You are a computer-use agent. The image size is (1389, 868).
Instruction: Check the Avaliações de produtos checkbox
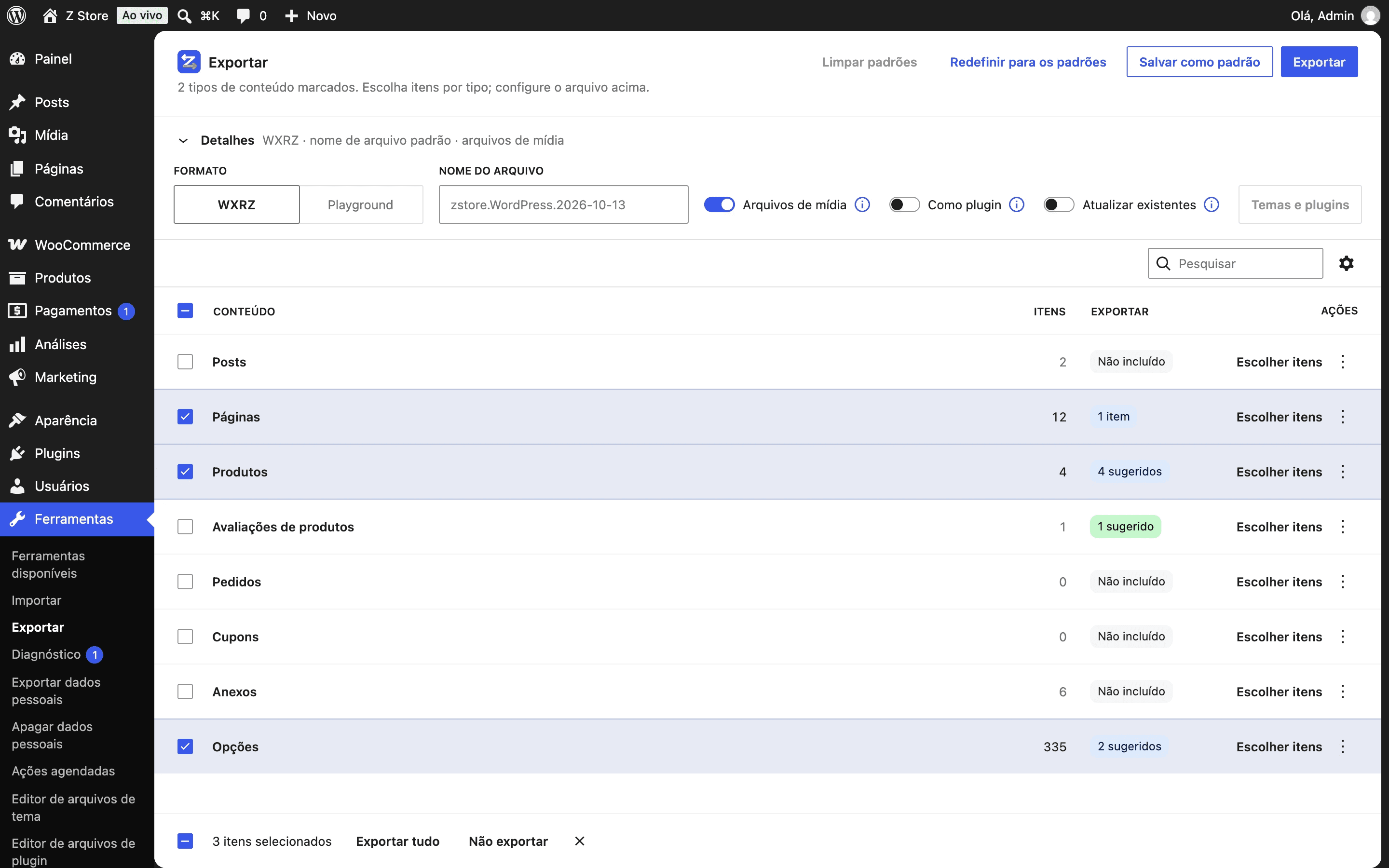(x=185, y=527)
